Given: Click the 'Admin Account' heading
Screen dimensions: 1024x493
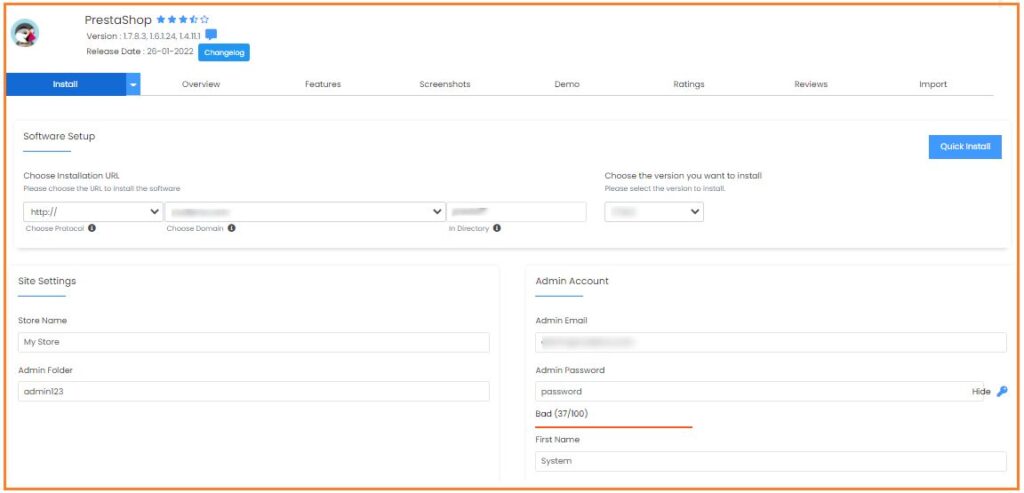Looking at the screenshot, I should [x=571, y=281].
